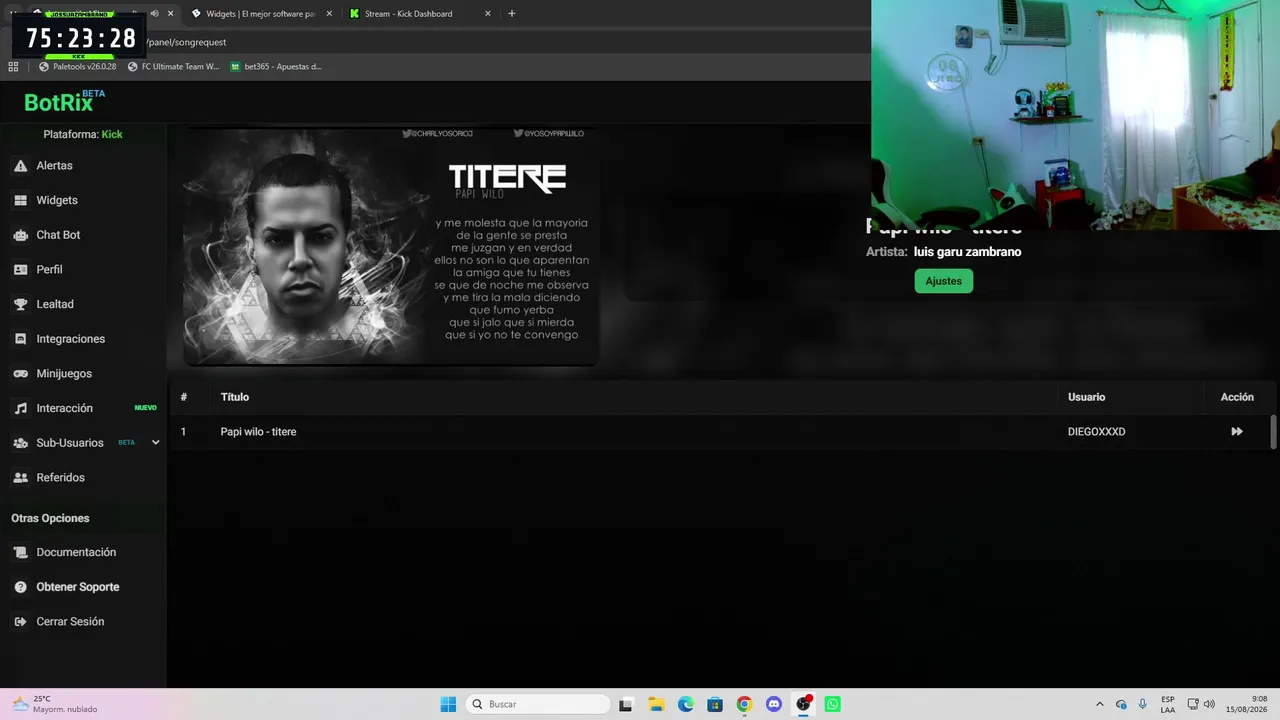Click the Integraciones icon in sidebar

click(20, 339)
